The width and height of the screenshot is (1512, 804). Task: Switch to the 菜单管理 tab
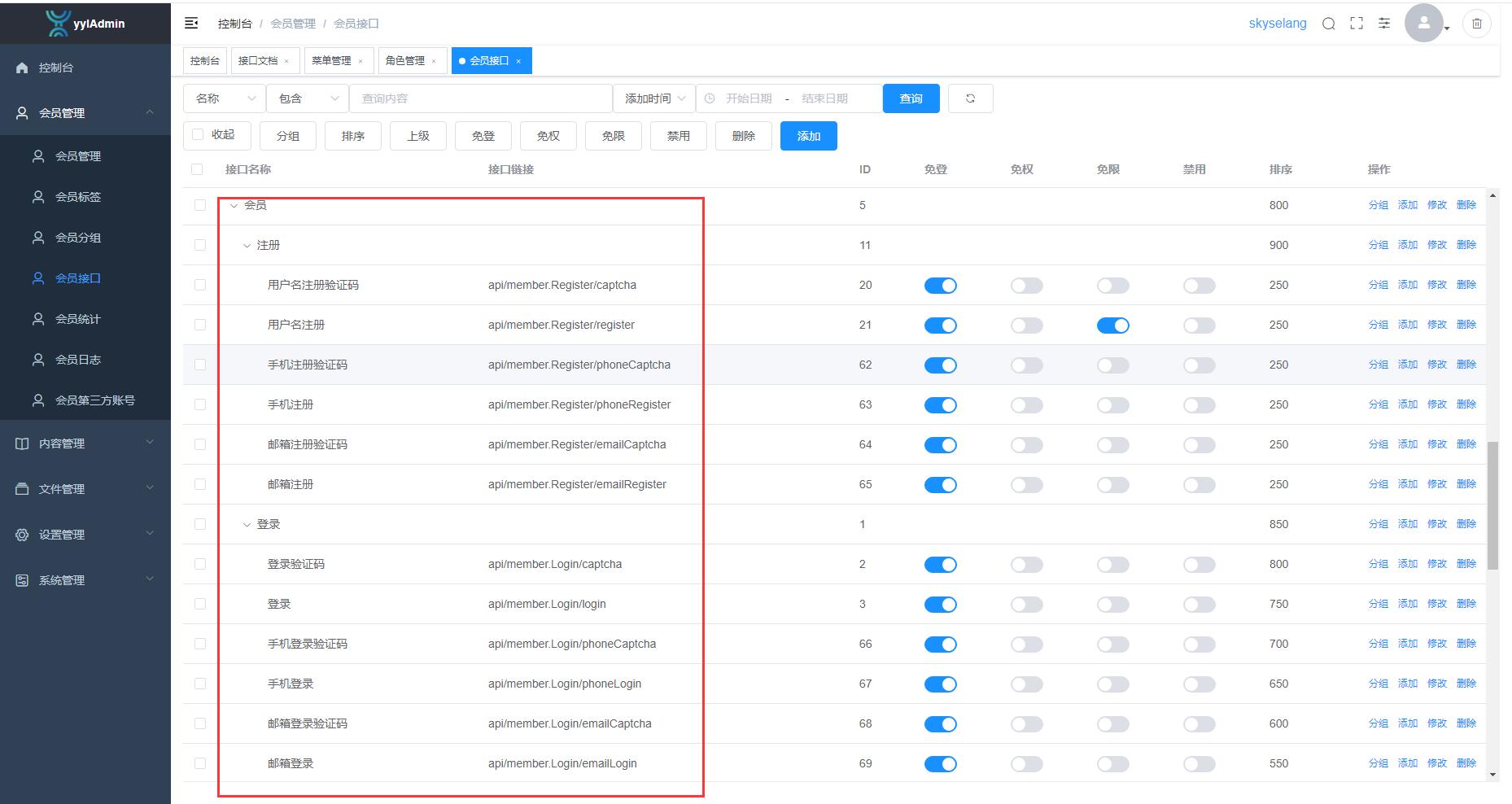[331, 61]
